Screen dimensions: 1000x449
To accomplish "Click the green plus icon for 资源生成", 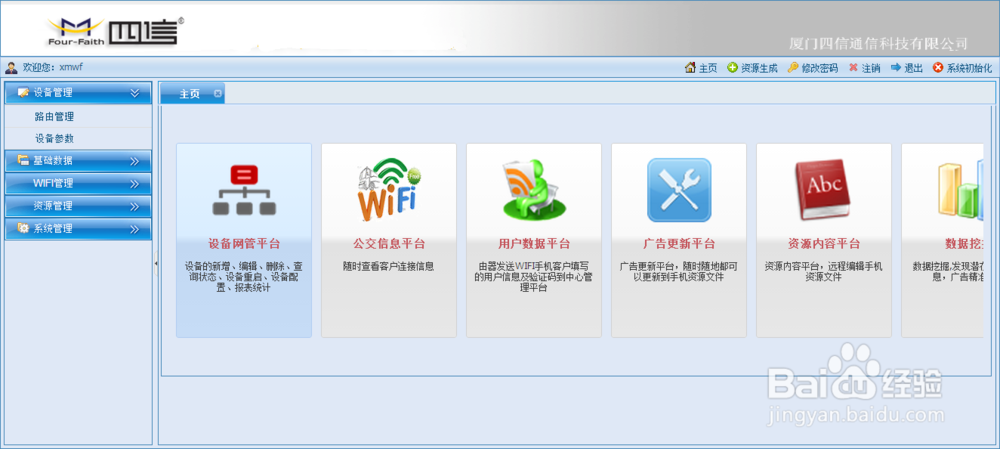I will point(732,68).
